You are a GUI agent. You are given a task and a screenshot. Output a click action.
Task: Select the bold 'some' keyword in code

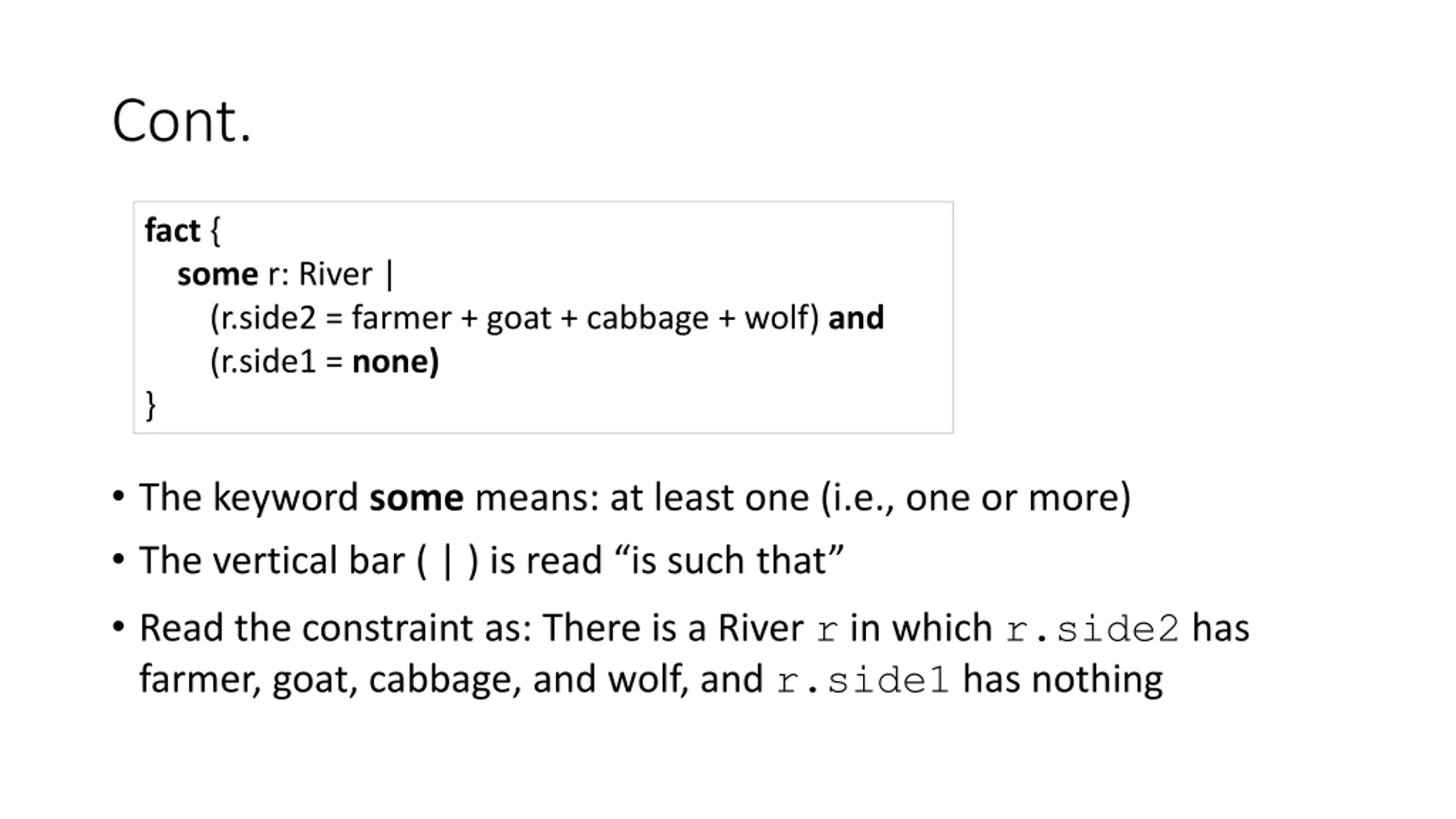[218, 274]
